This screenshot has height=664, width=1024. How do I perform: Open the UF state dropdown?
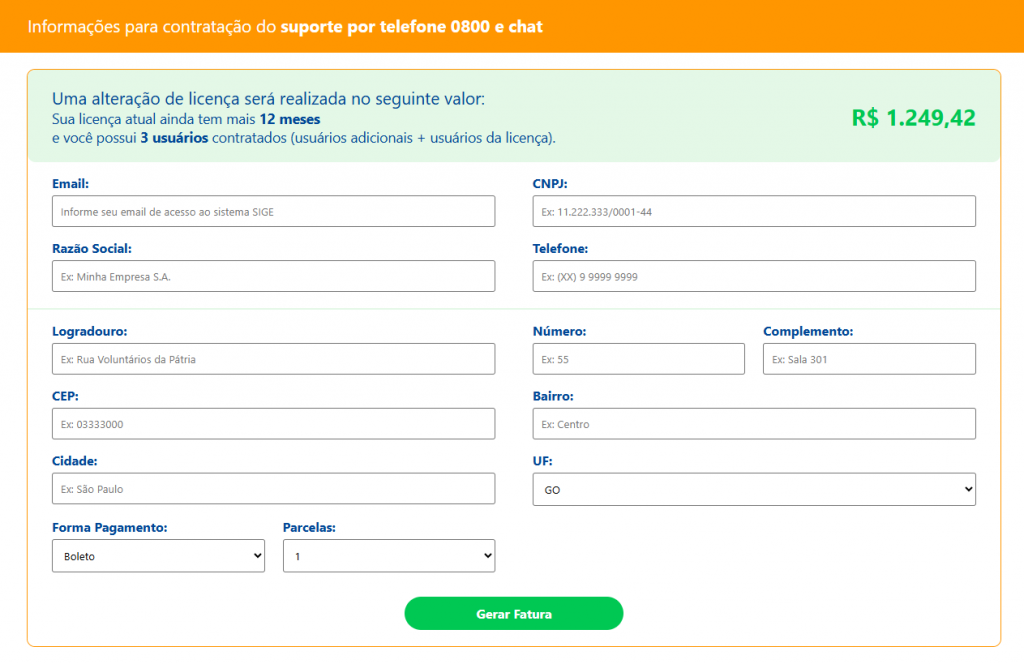click(754, 490)
